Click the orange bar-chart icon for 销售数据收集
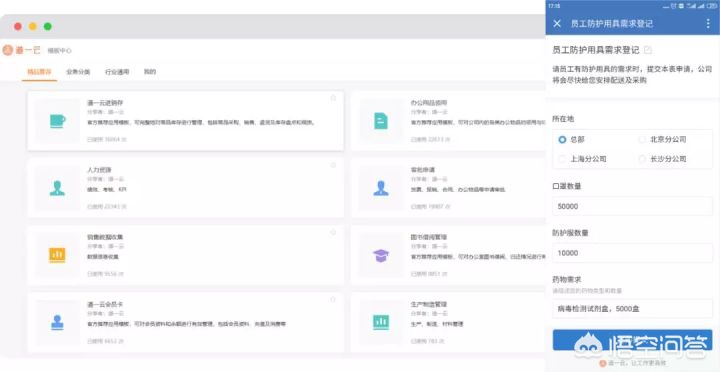Screen dimensions: 720x372 click(57, 255)
